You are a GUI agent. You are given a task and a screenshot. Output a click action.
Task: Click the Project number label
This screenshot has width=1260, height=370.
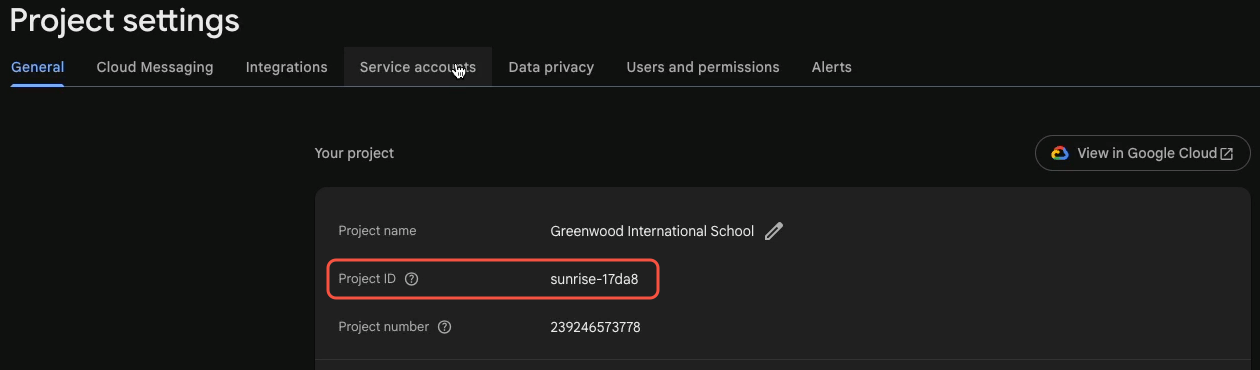384,327
